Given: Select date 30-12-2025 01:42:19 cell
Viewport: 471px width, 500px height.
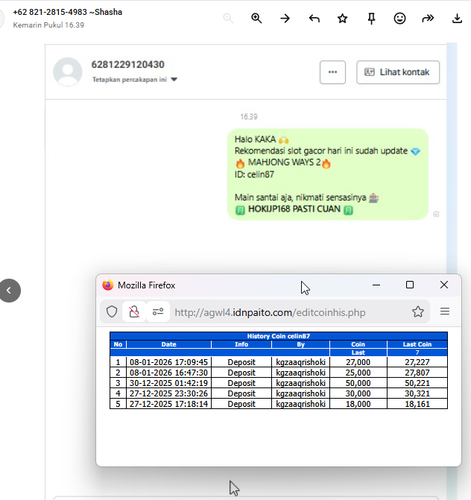Looking at the screenshot, I should (169, 383).
